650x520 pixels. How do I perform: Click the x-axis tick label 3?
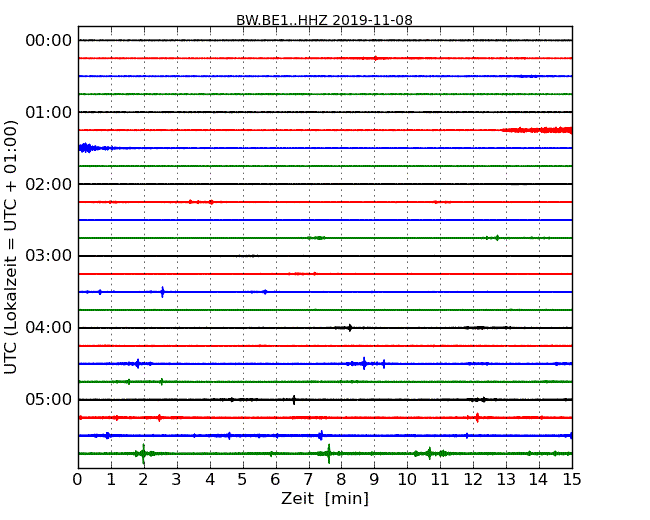[177, 480]
